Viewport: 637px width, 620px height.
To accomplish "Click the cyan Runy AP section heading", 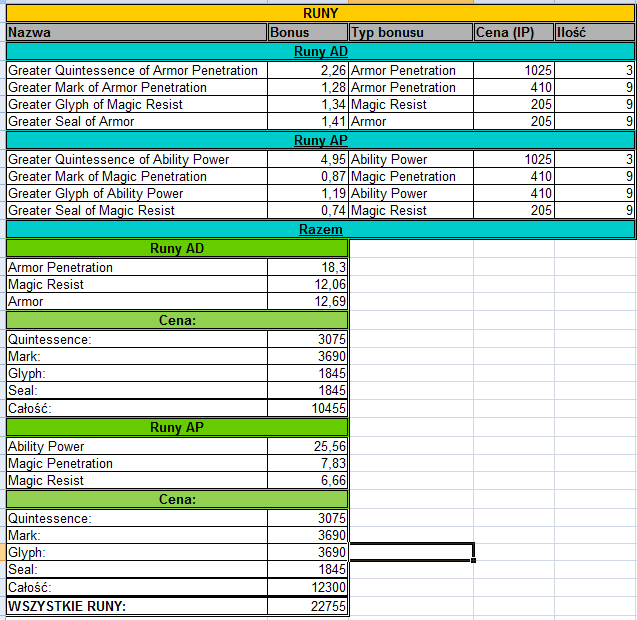I will [x=321, y=140].
